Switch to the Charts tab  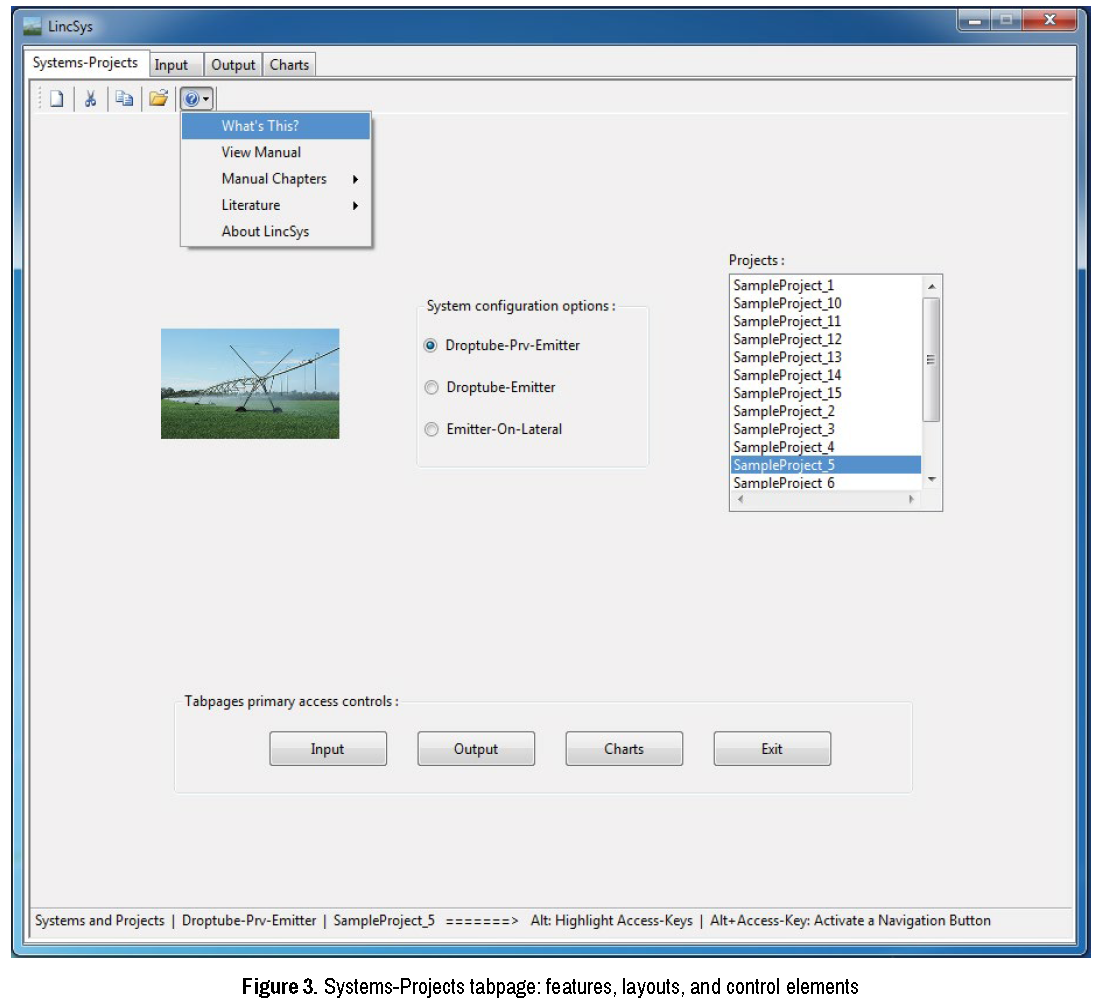289,65
